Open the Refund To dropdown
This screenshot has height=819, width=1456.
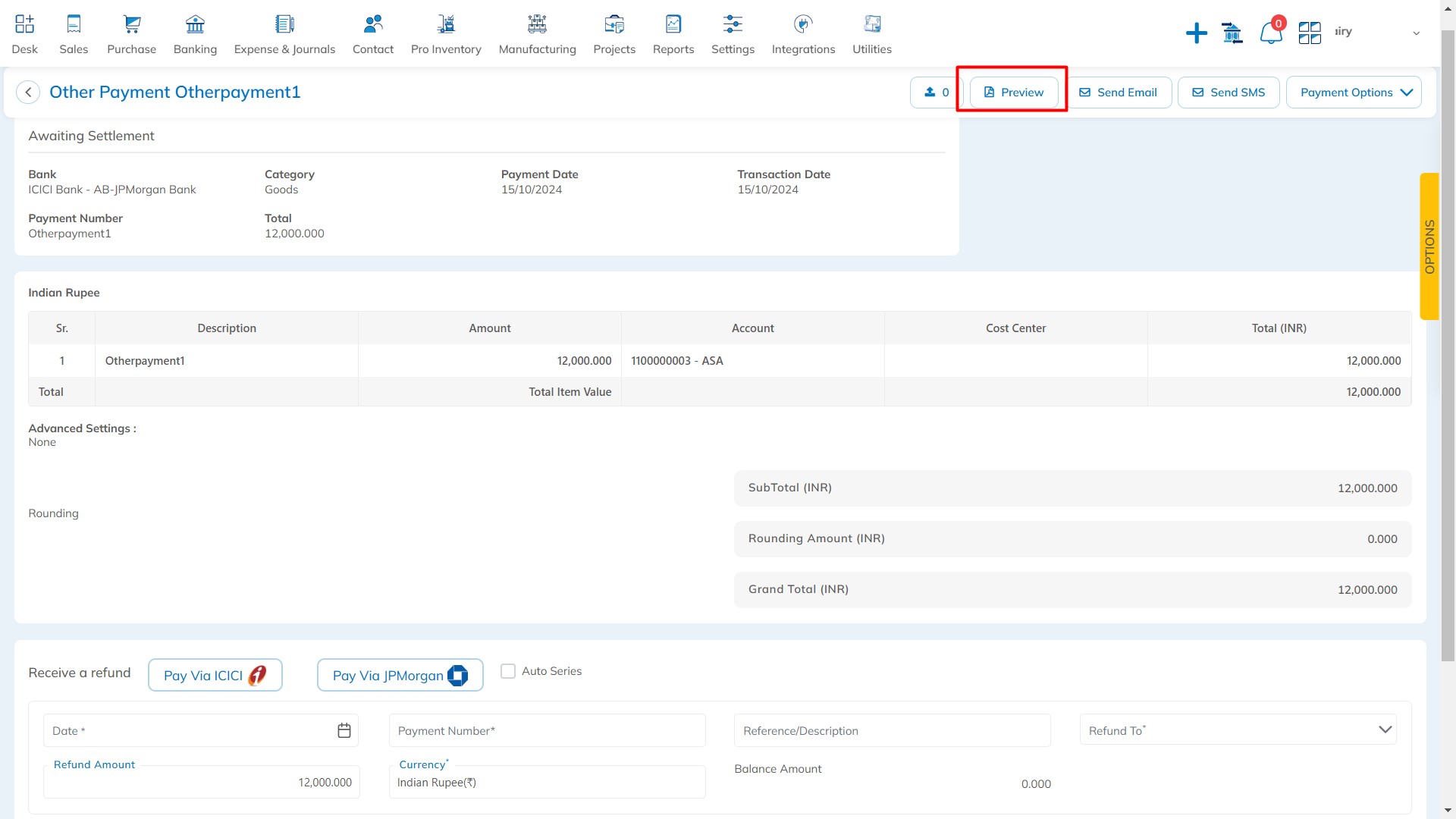[x=1238, y=730]
